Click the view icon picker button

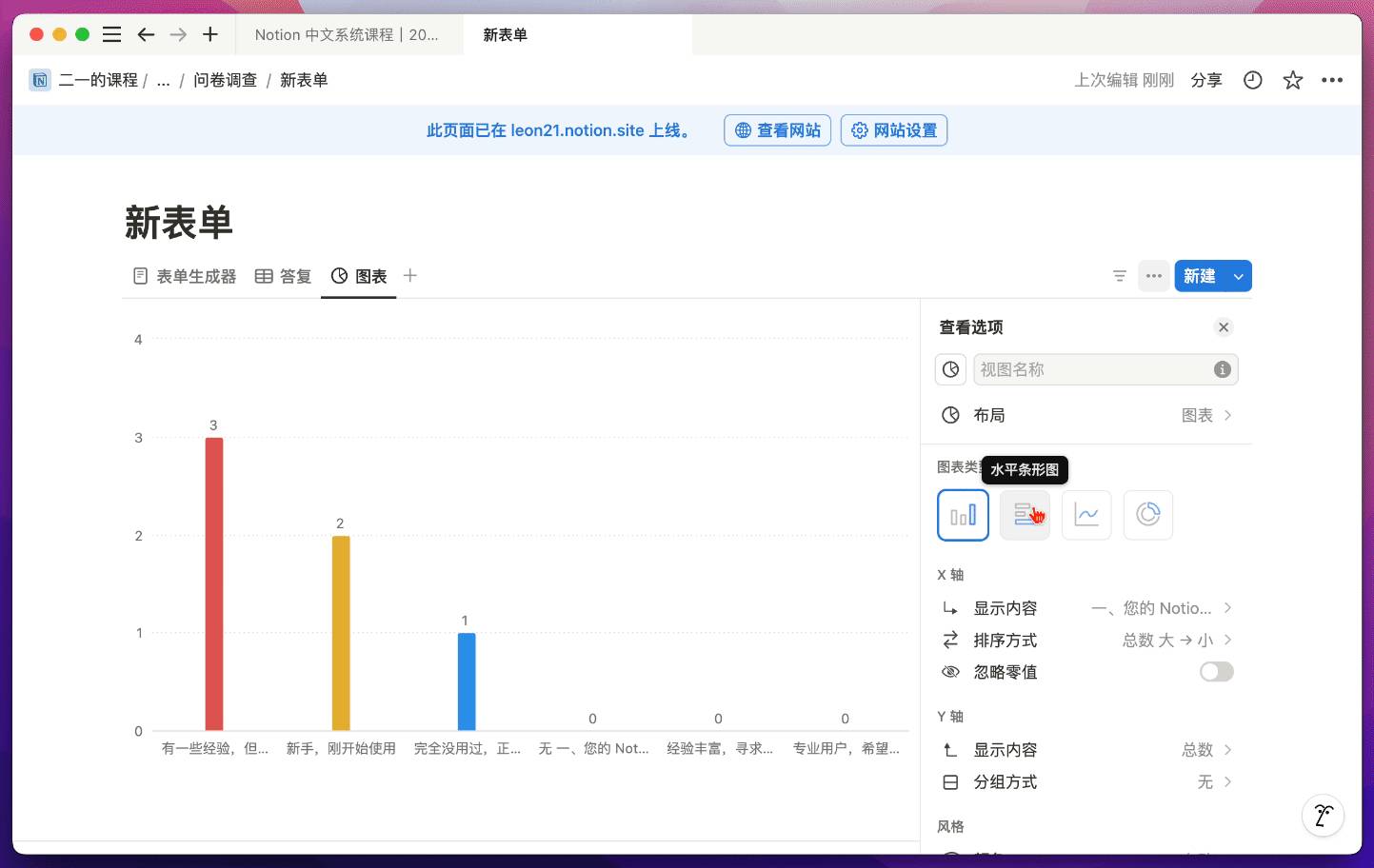pos(950,369)
